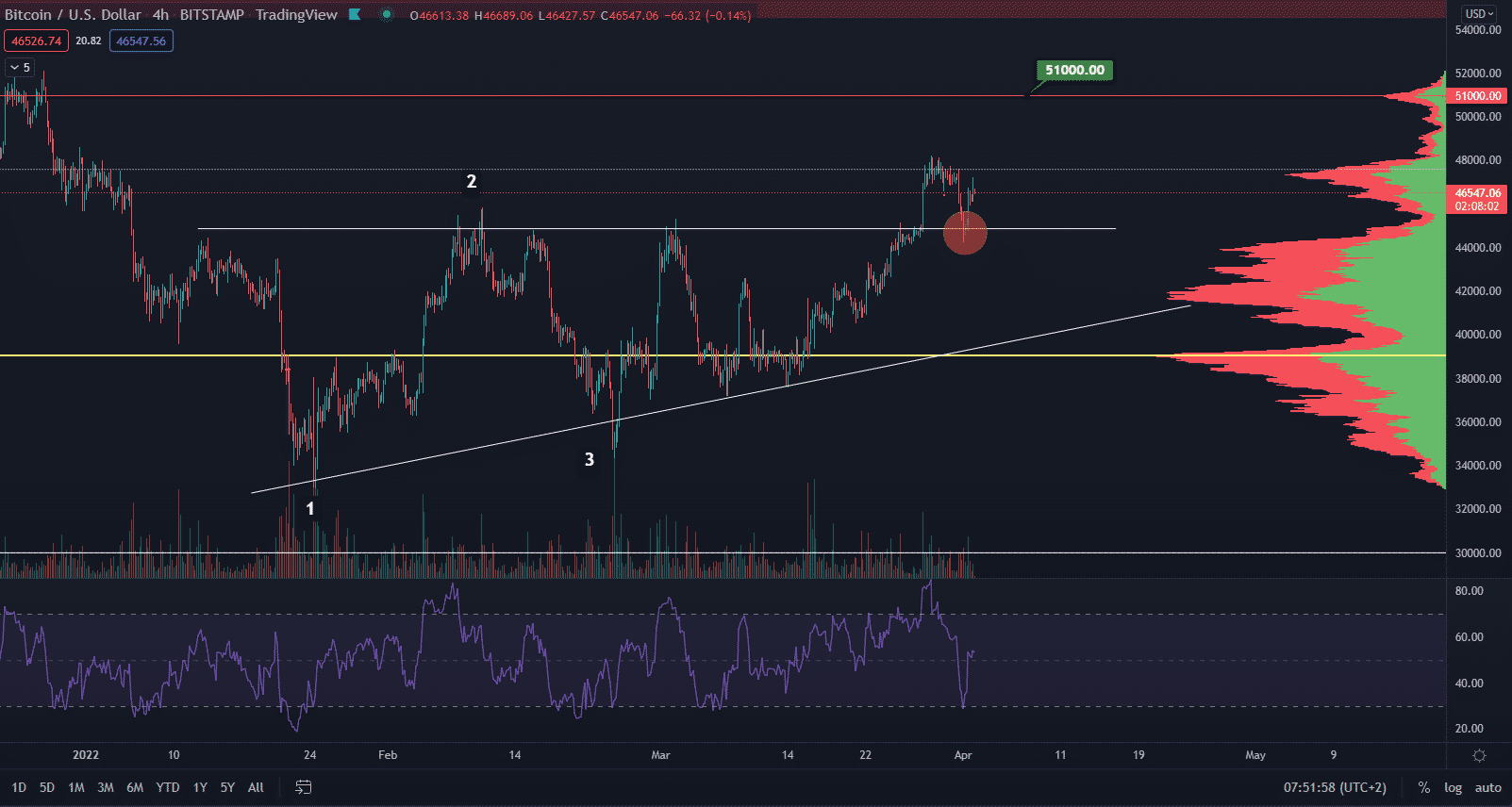
Task: Click the red highlight circle on chart
Action: tap(965, 232)
